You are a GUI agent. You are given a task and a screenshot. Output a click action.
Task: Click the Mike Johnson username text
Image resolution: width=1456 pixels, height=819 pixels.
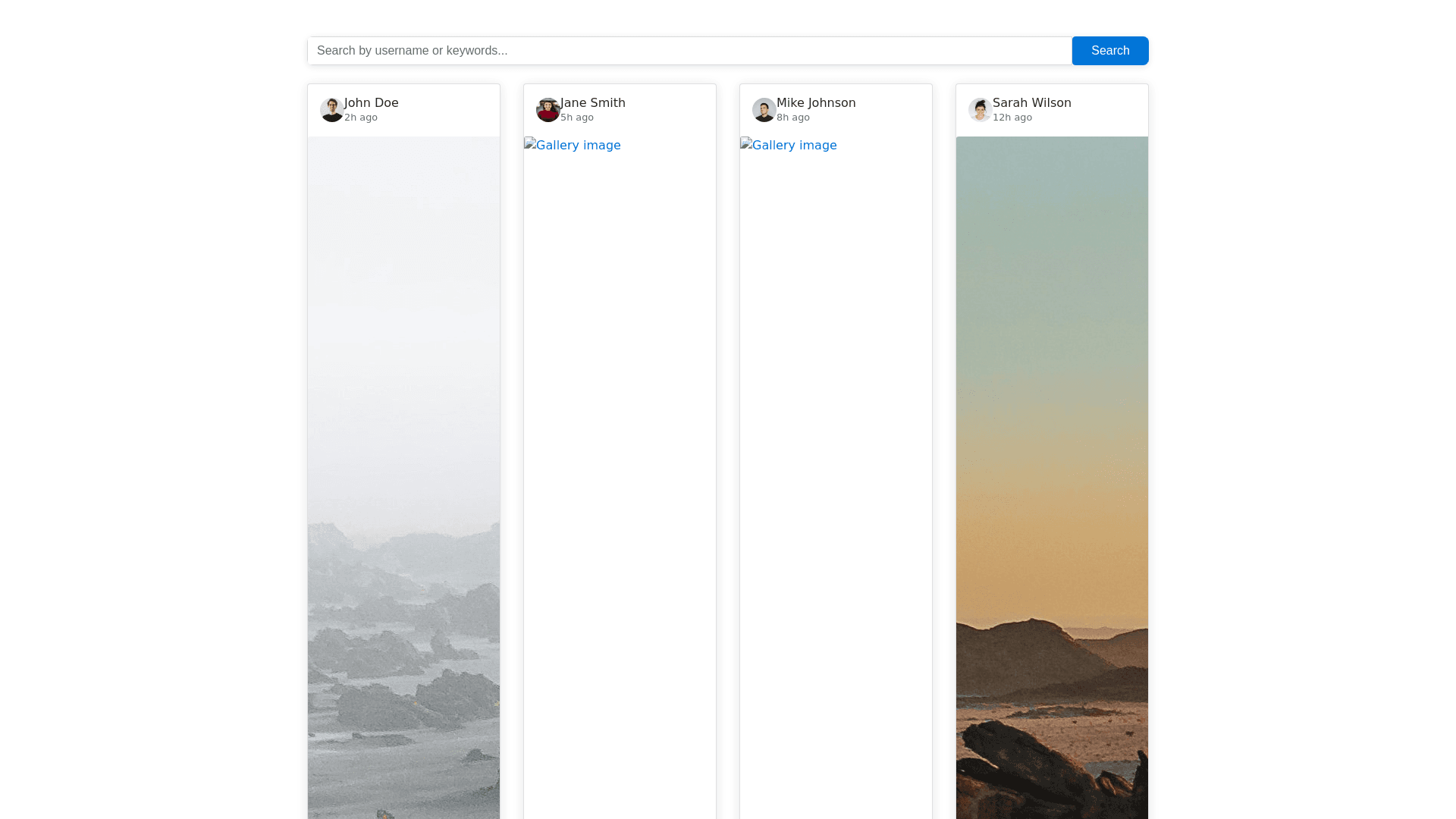pos(816,102)
